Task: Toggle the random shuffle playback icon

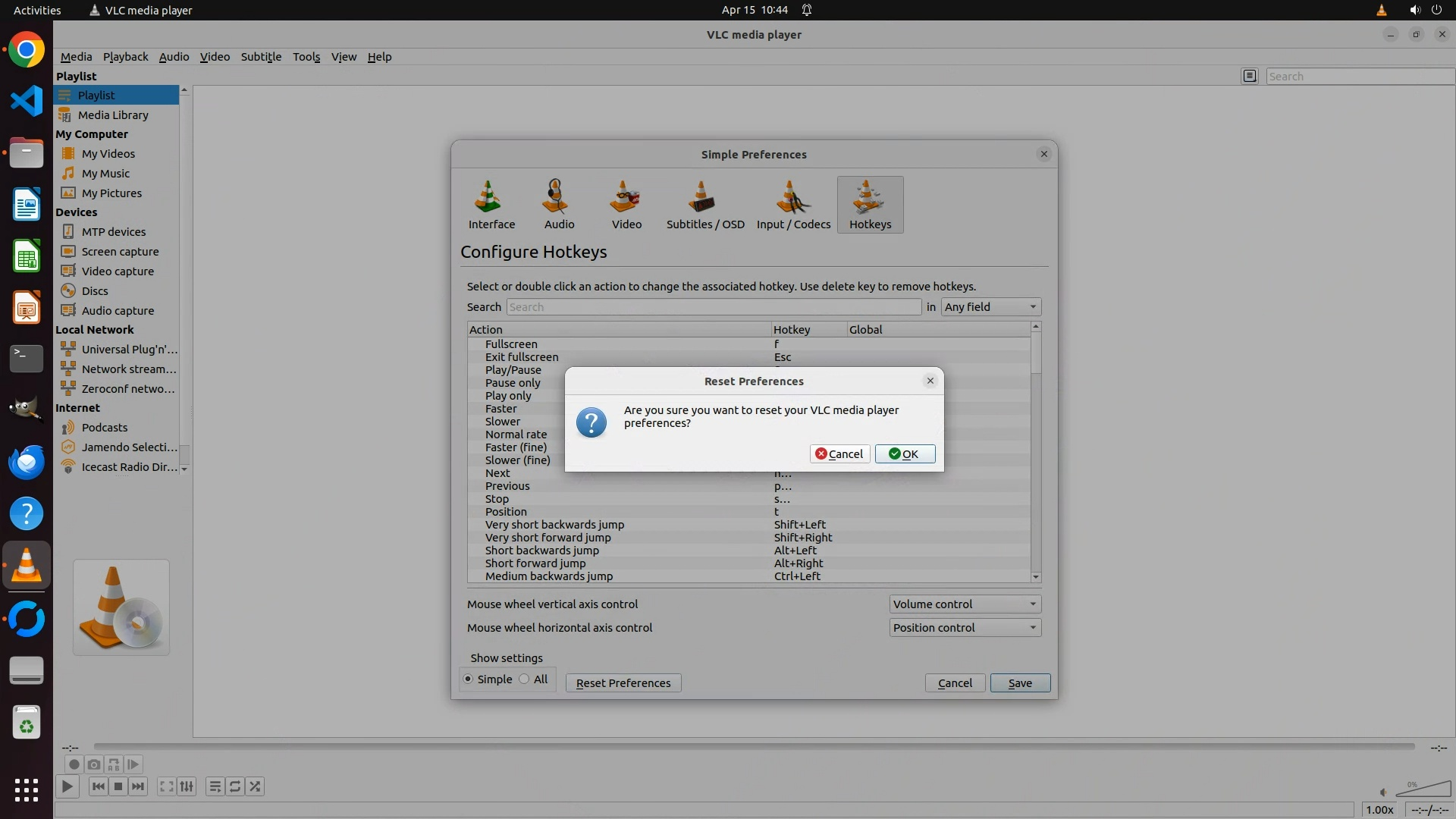Action: (256, 786)
